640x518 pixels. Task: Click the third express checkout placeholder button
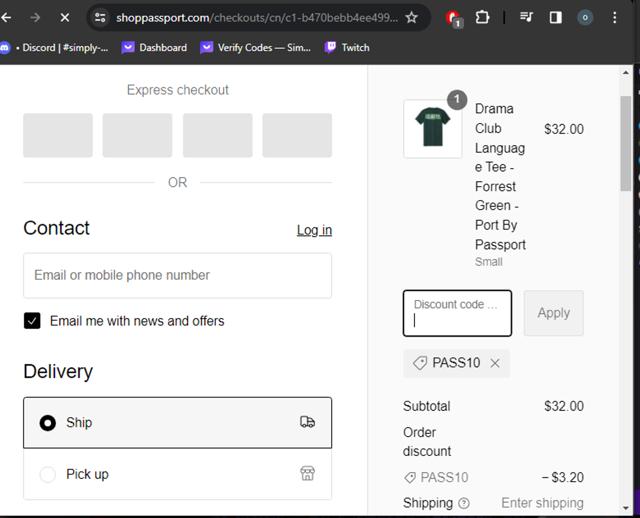(x=218, y=135)
